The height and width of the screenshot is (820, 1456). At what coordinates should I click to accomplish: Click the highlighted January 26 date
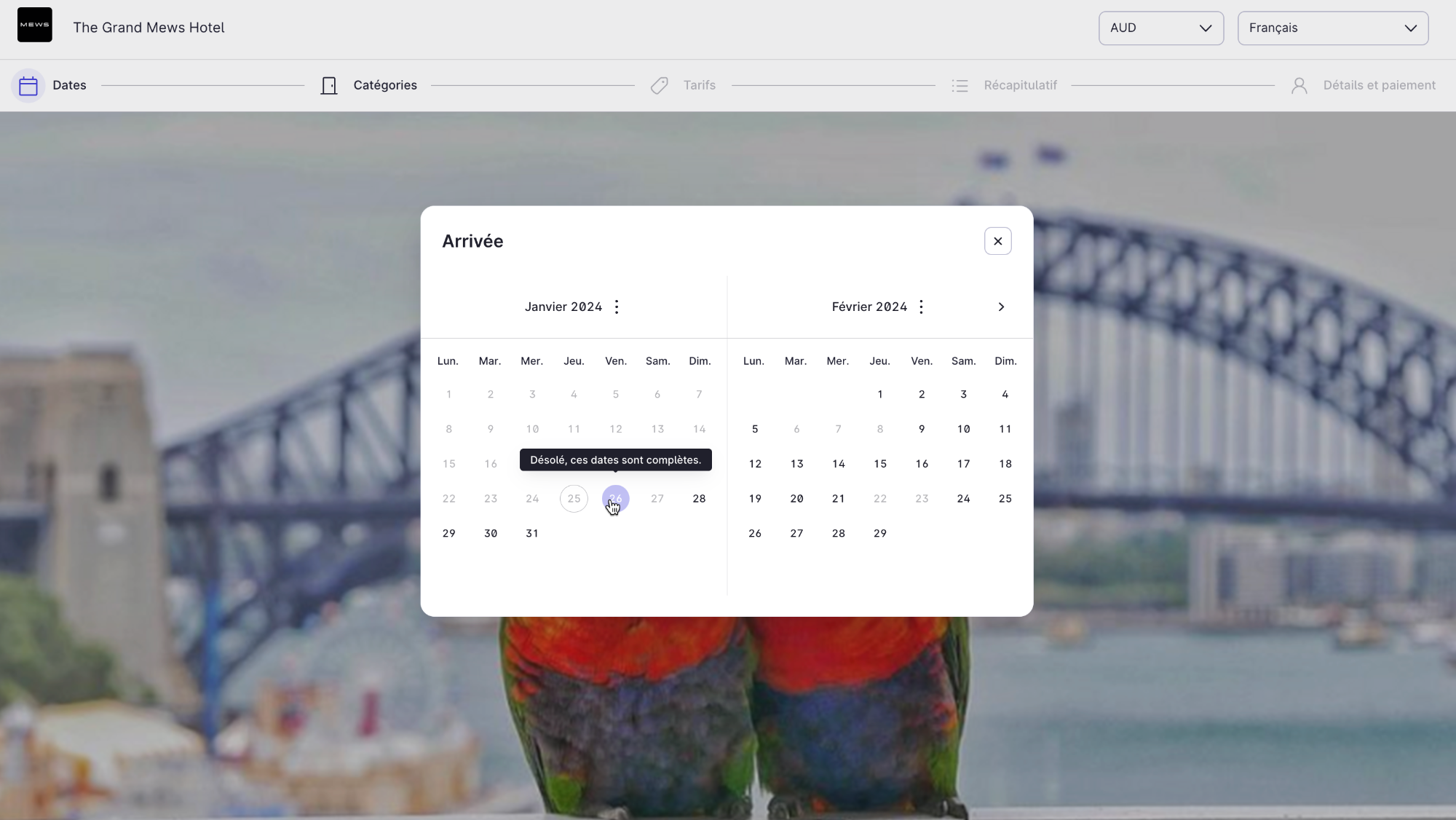616,499
